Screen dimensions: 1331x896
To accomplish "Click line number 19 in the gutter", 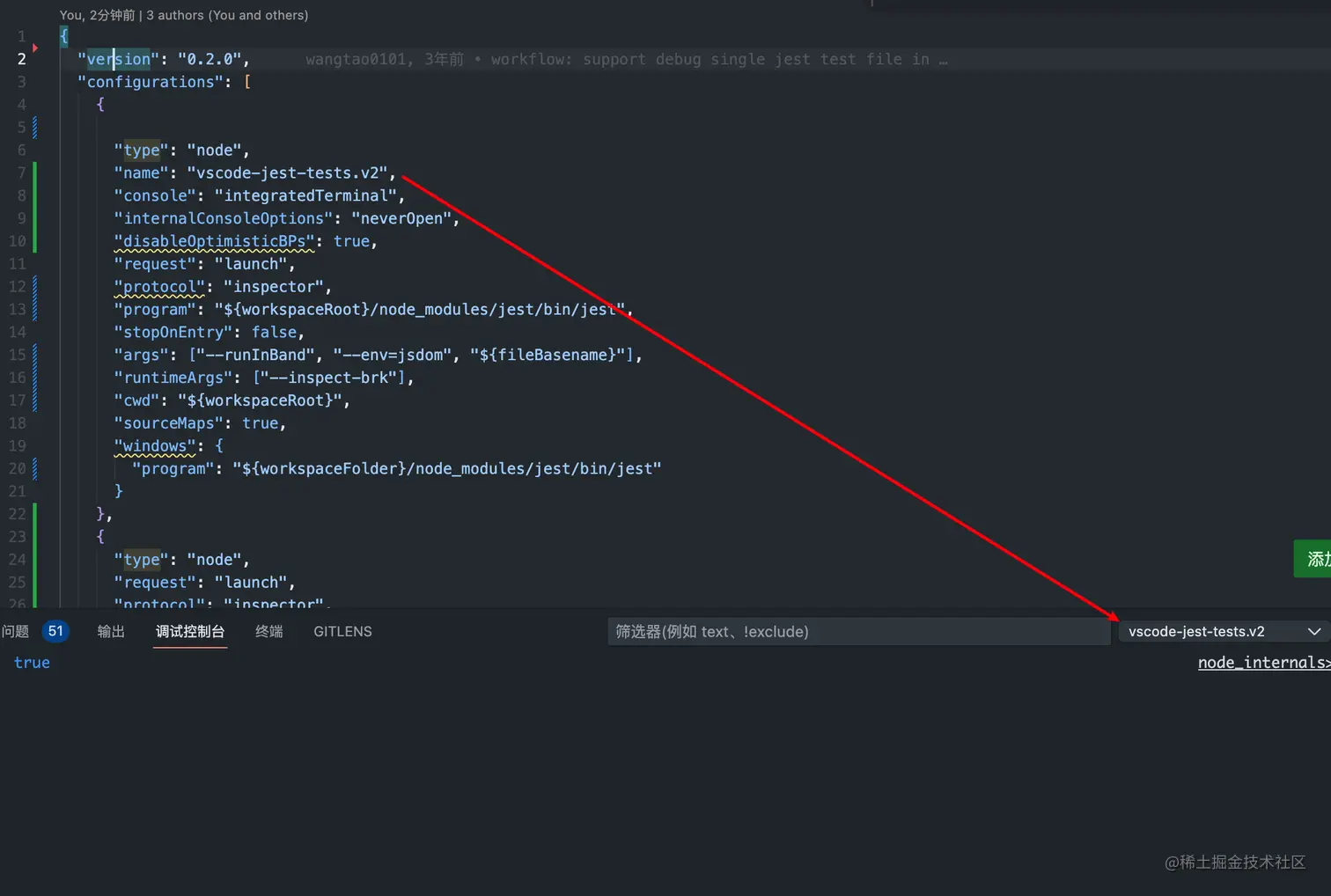I will click(x=18, y=446).
